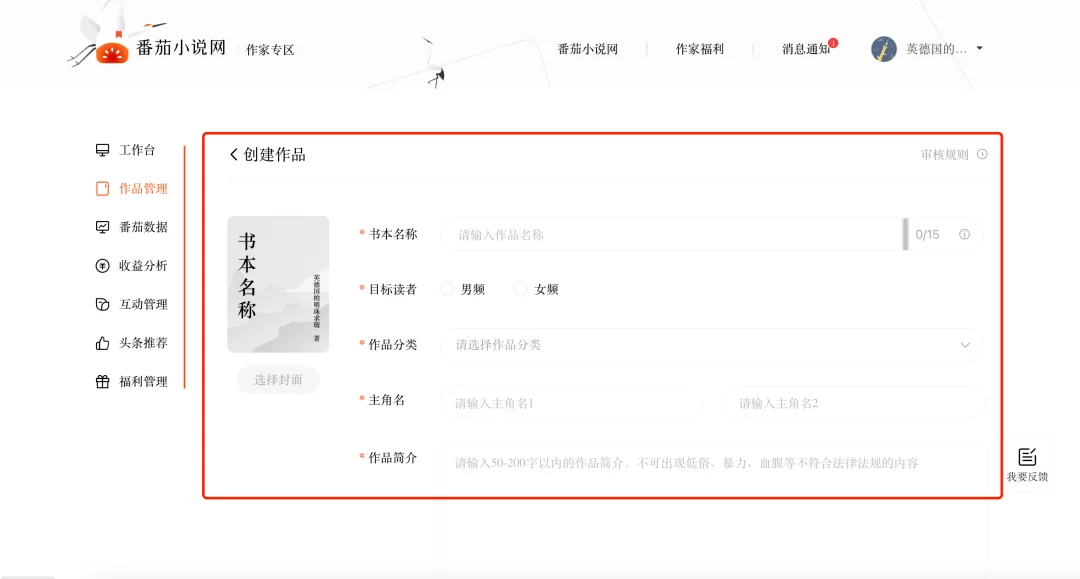The height and width of the screenshot is (579, 1080).
Task: Click the 书本名称 input field
Action: 670,235
